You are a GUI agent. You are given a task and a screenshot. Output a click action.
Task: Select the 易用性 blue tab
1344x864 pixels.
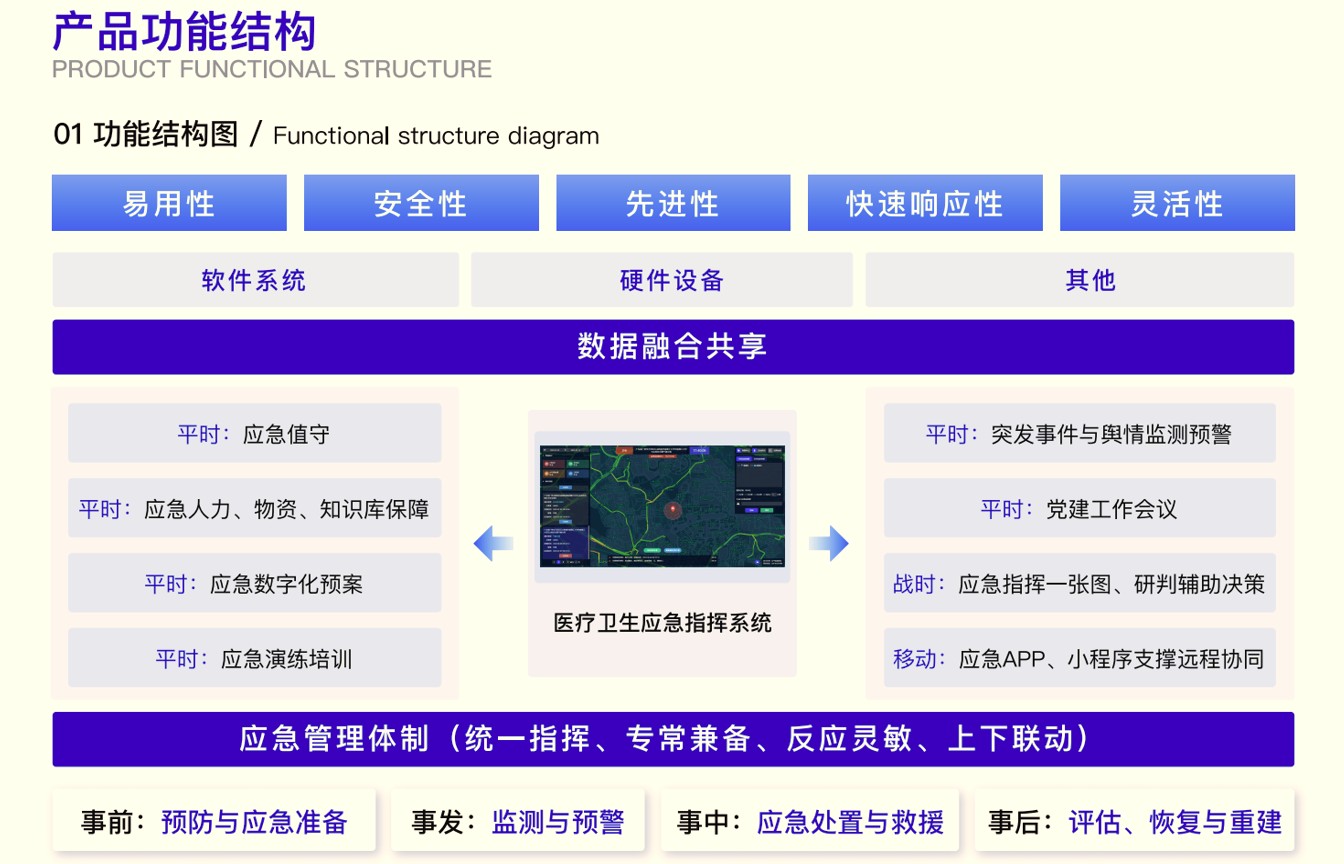pos(169,203)
